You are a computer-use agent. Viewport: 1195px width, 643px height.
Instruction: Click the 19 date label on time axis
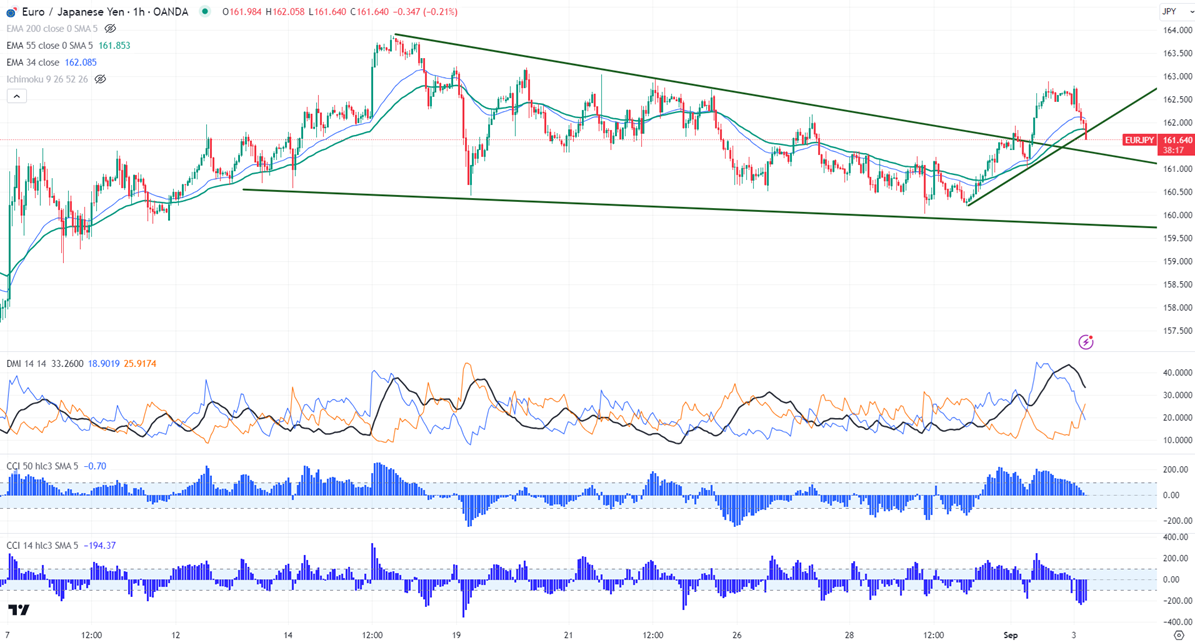tap(457, 635)
